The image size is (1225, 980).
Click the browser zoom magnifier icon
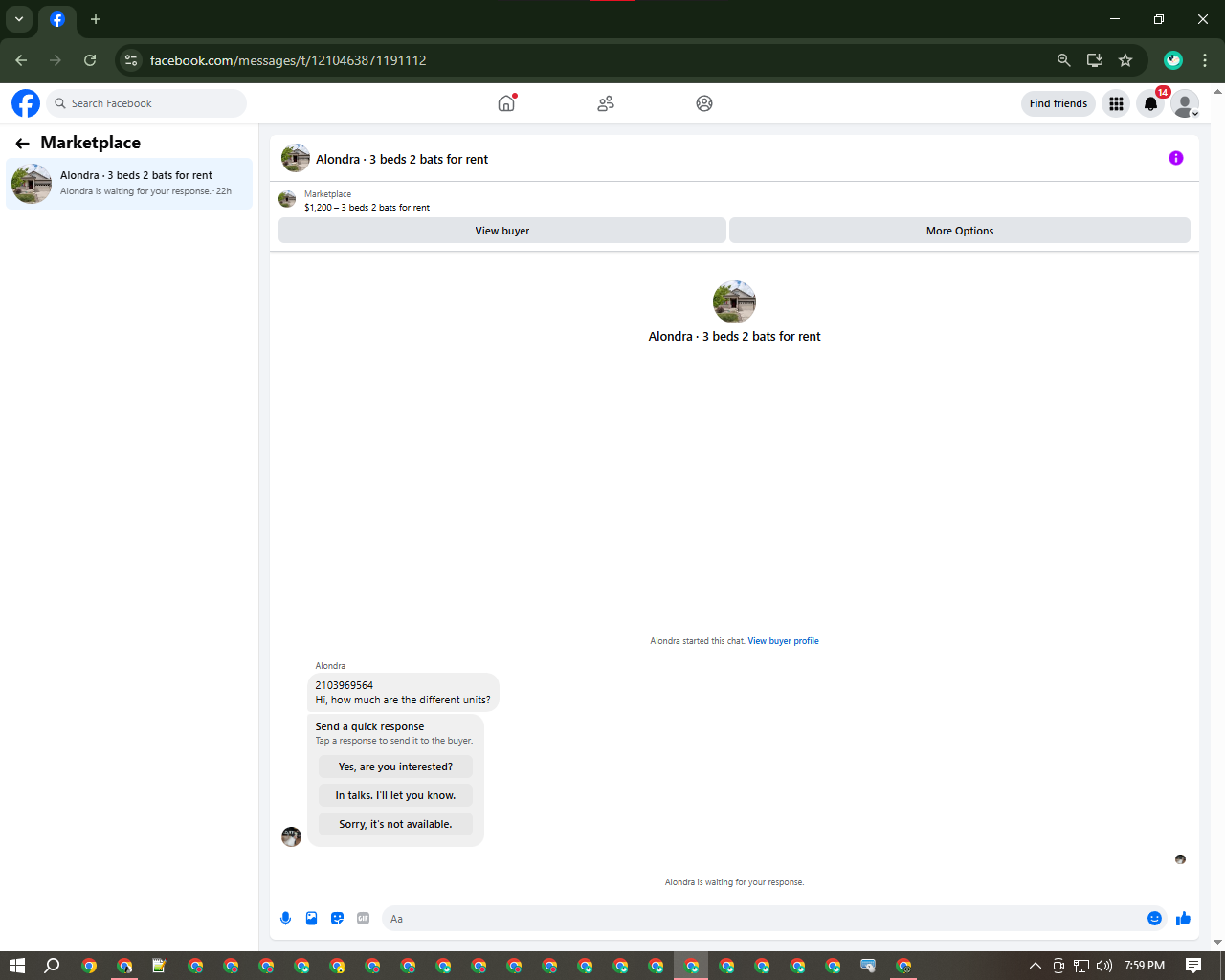pyautogui.click(x=1063, y=60)
